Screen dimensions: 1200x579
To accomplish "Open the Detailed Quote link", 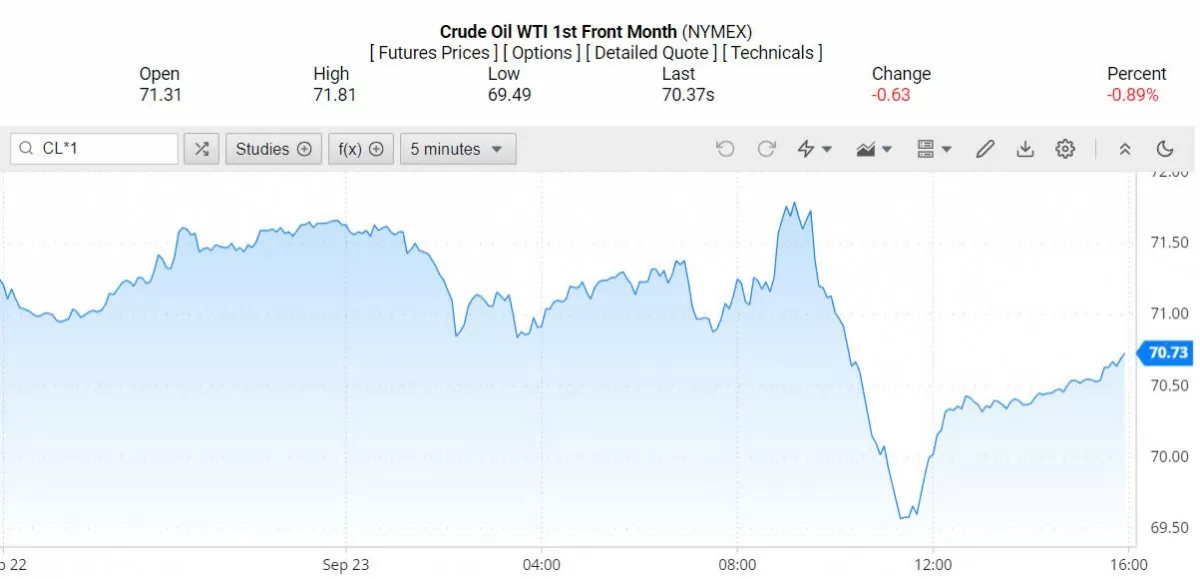I will pyautogui.click(x=651, y=52).
